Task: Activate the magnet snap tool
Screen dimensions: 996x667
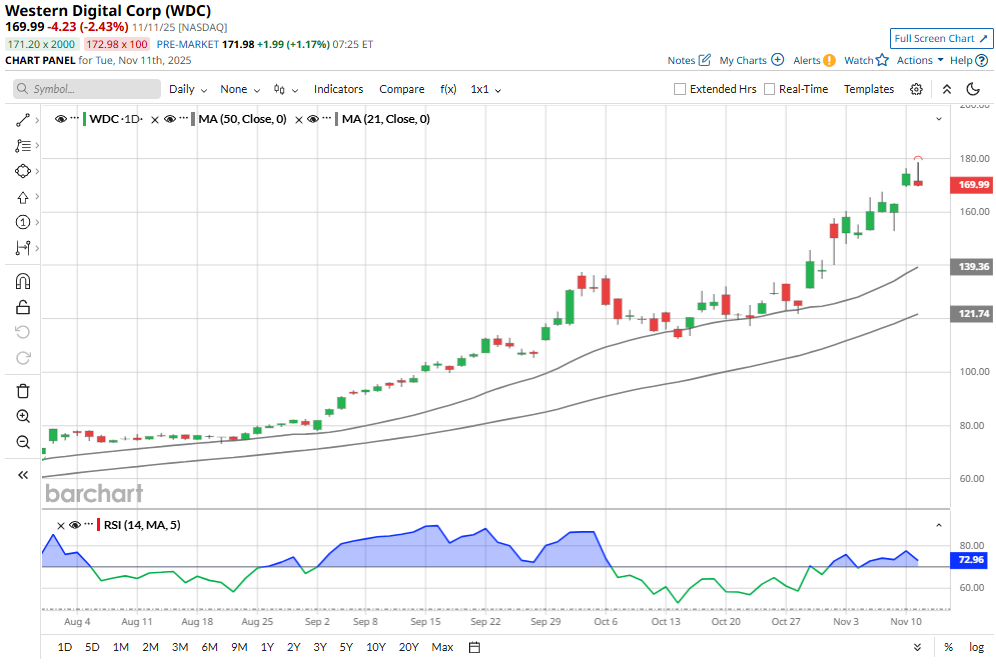Action: coord(23,281)
